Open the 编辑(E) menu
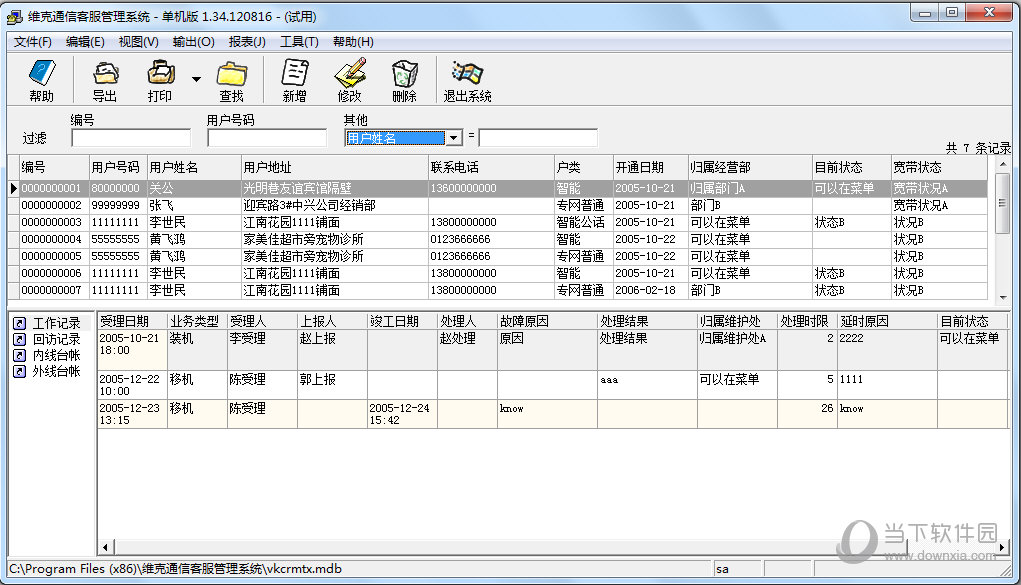Image resolution: width=1021 pixels, height=585 pixels. pyautogui.click(x=85, y=42)
